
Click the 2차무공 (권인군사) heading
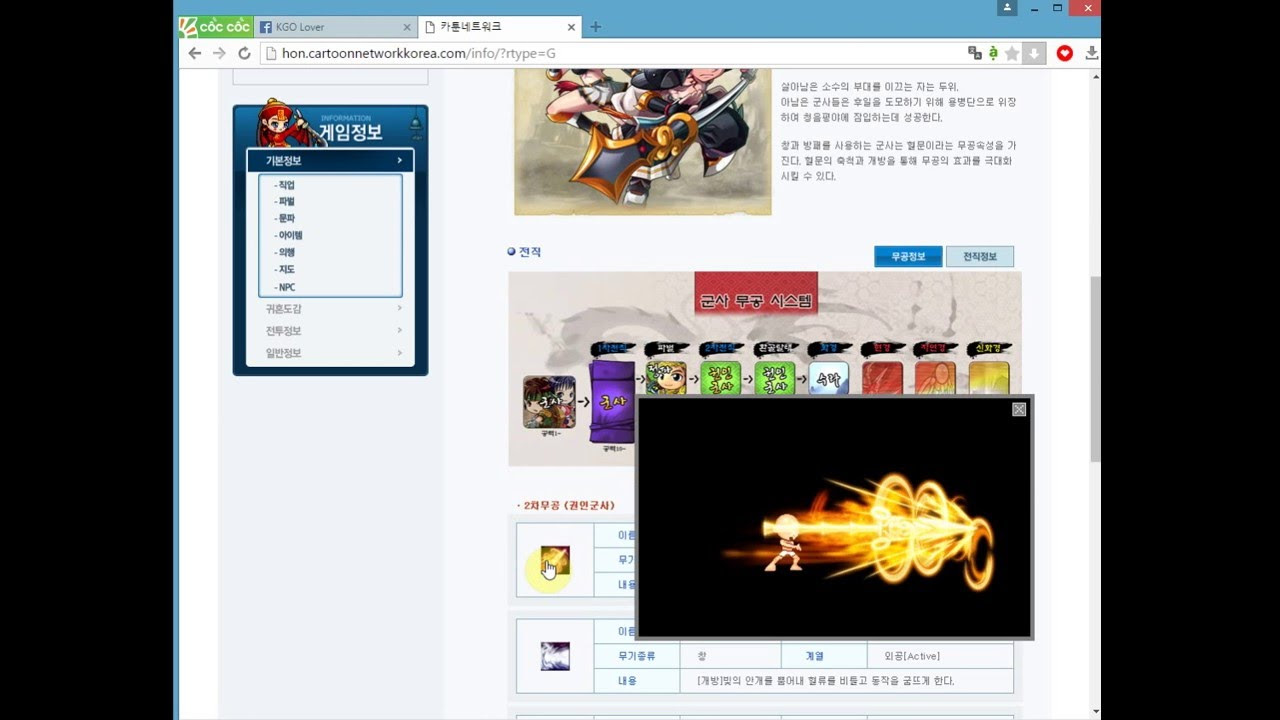point(567,505)
